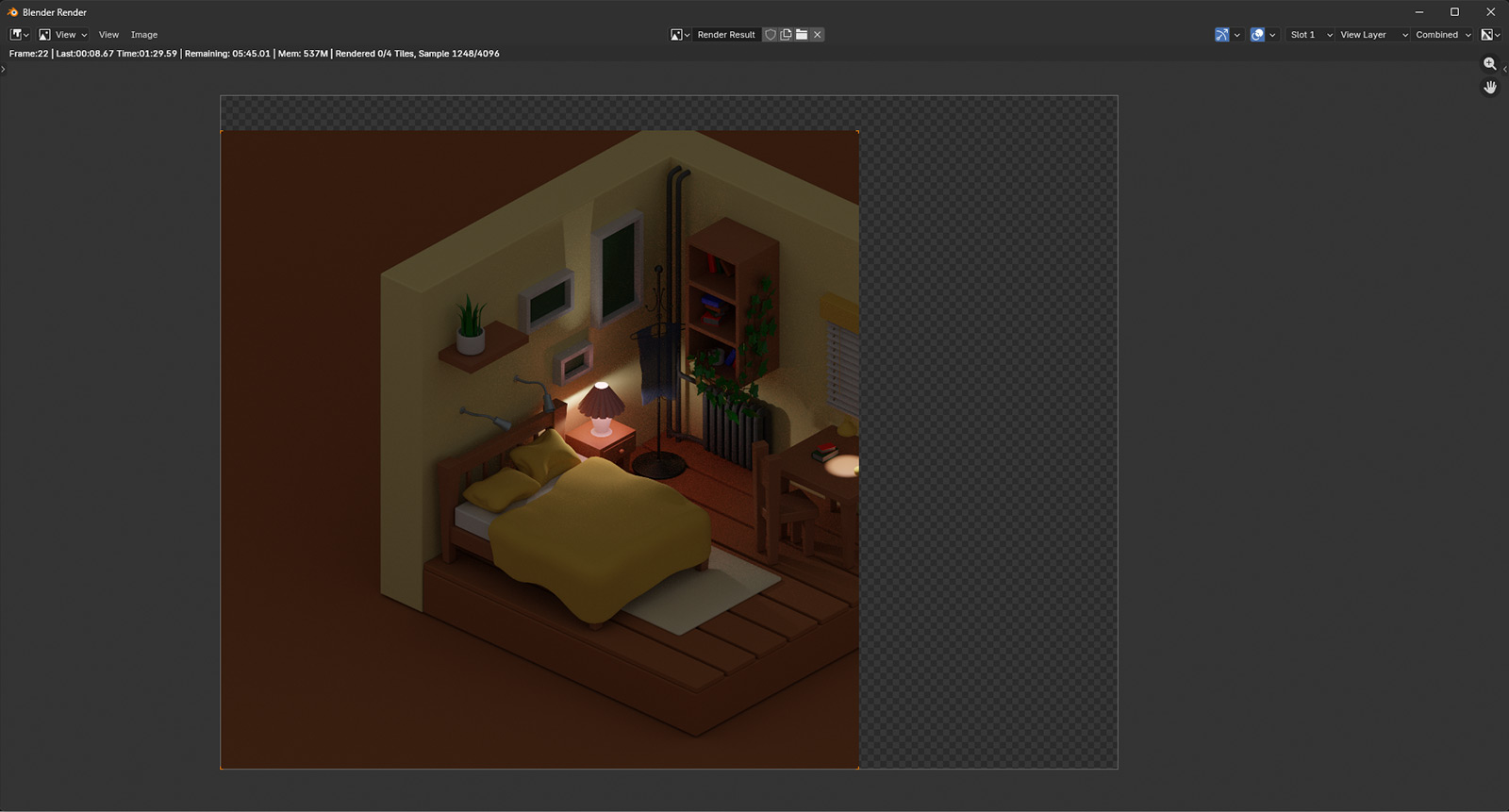Screen dimensions: 1509x812
Task: Toggle the overlays button
Action: [x=1257, y=35]
